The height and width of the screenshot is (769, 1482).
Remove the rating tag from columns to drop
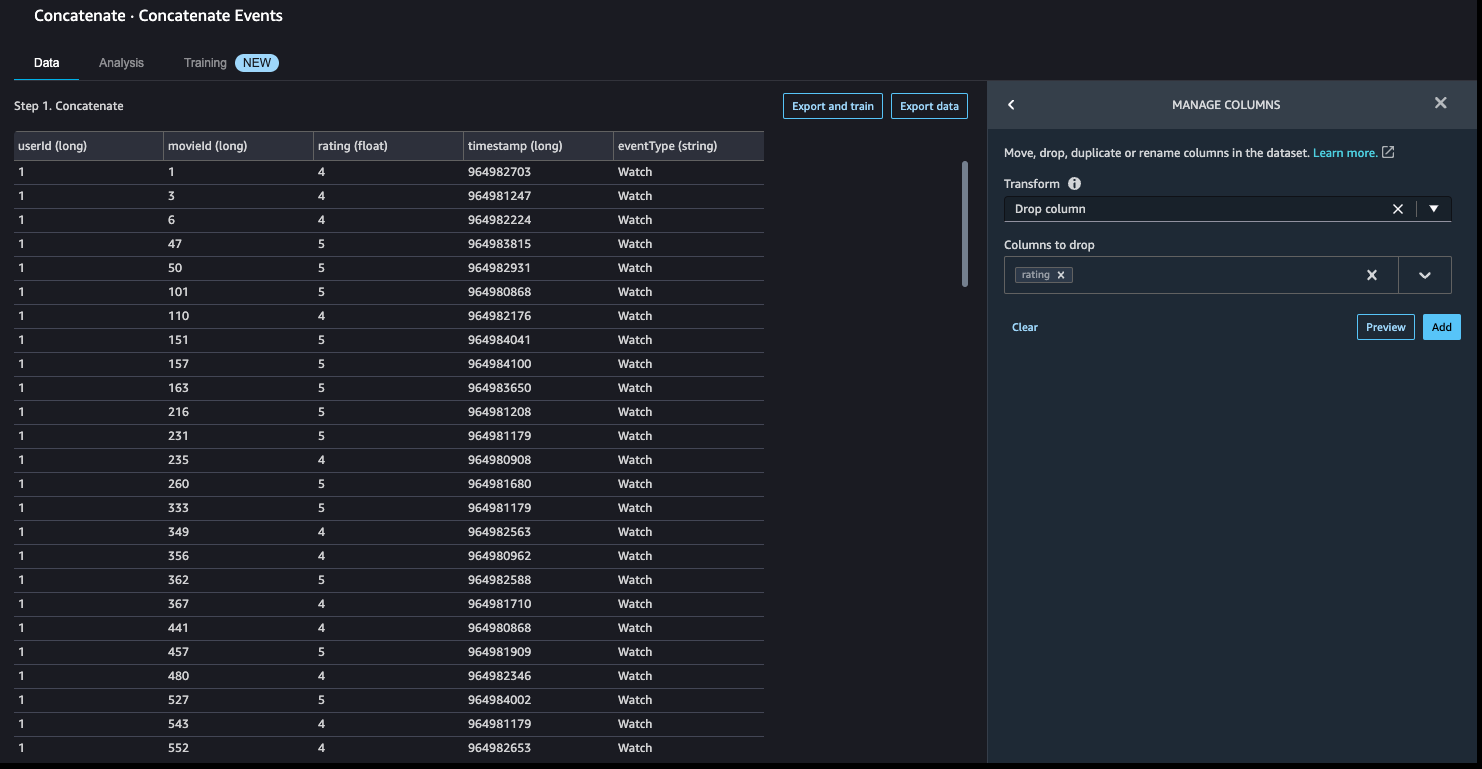coord(1061,275)
